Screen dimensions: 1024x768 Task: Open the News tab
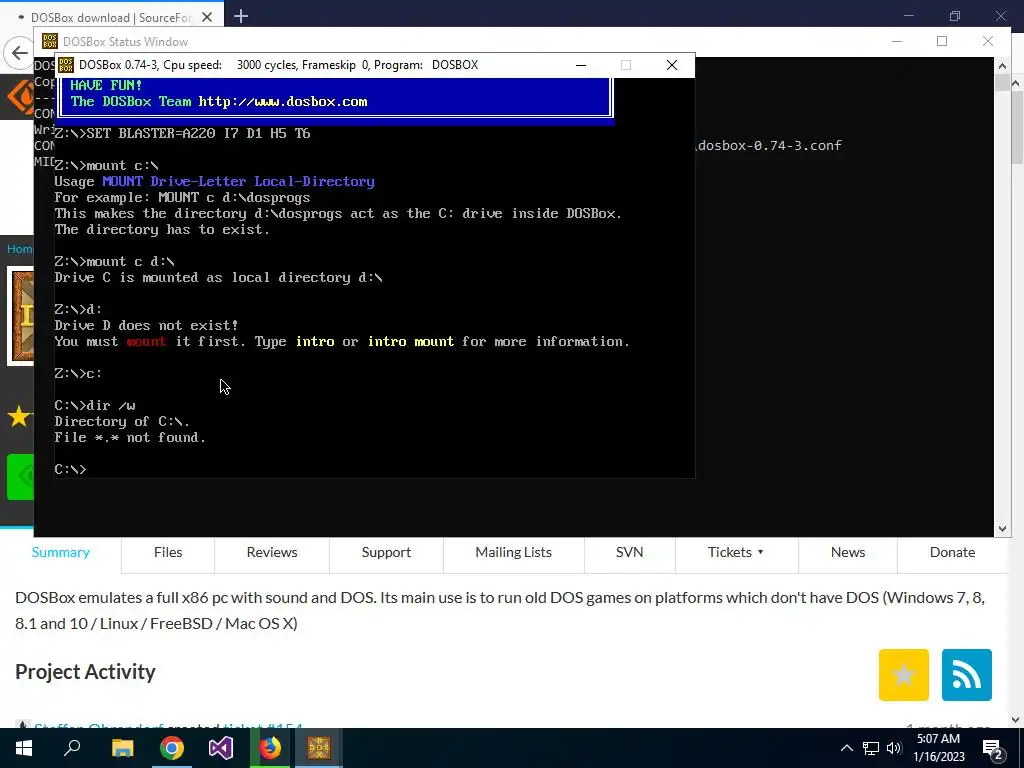click(x=848, y=552)
